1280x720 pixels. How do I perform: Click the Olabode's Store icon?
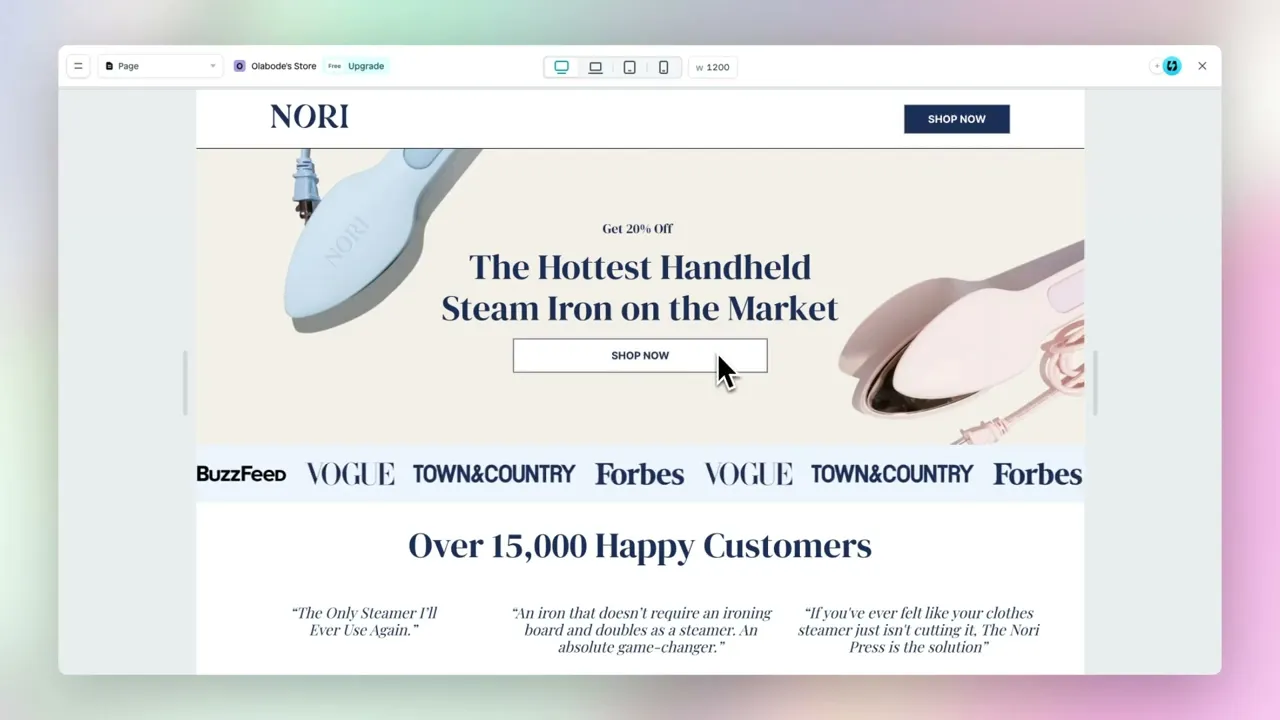[240, 66]
